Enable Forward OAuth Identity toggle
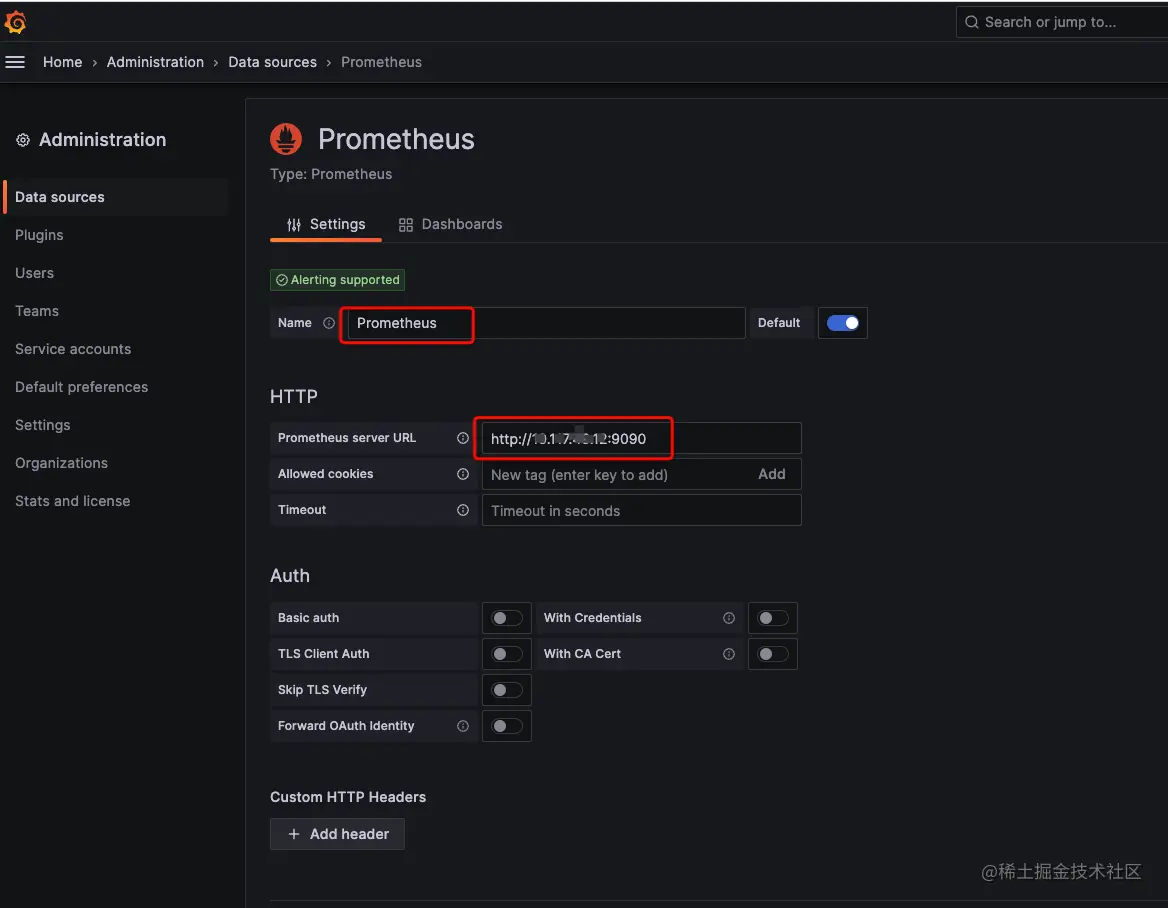 click(507, 726)
